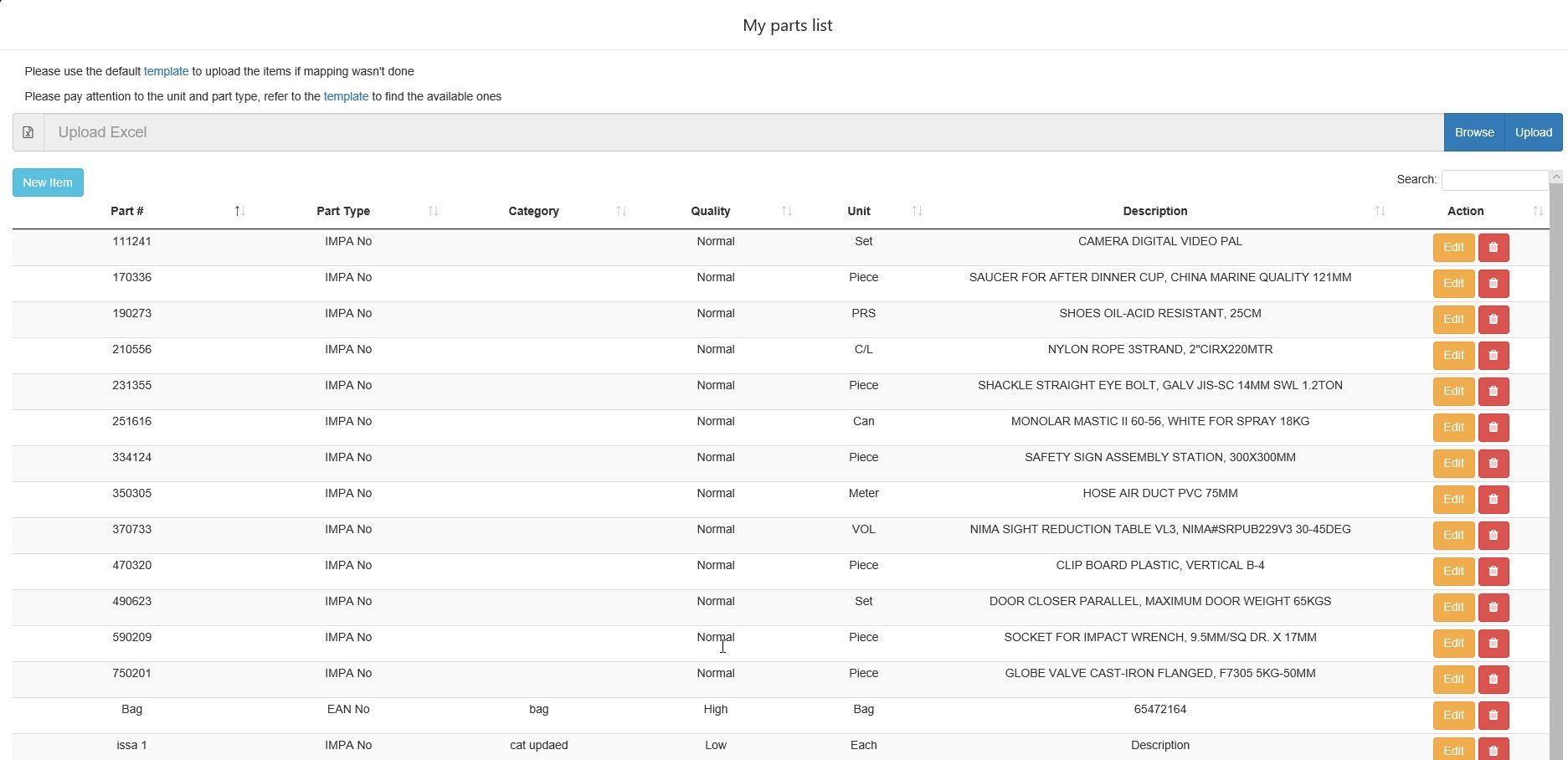Edit part 370733 NIMA sight table row
The height and width of the screenshot is (760, 1568).
pyautogui.click(x=1453, y=536)
